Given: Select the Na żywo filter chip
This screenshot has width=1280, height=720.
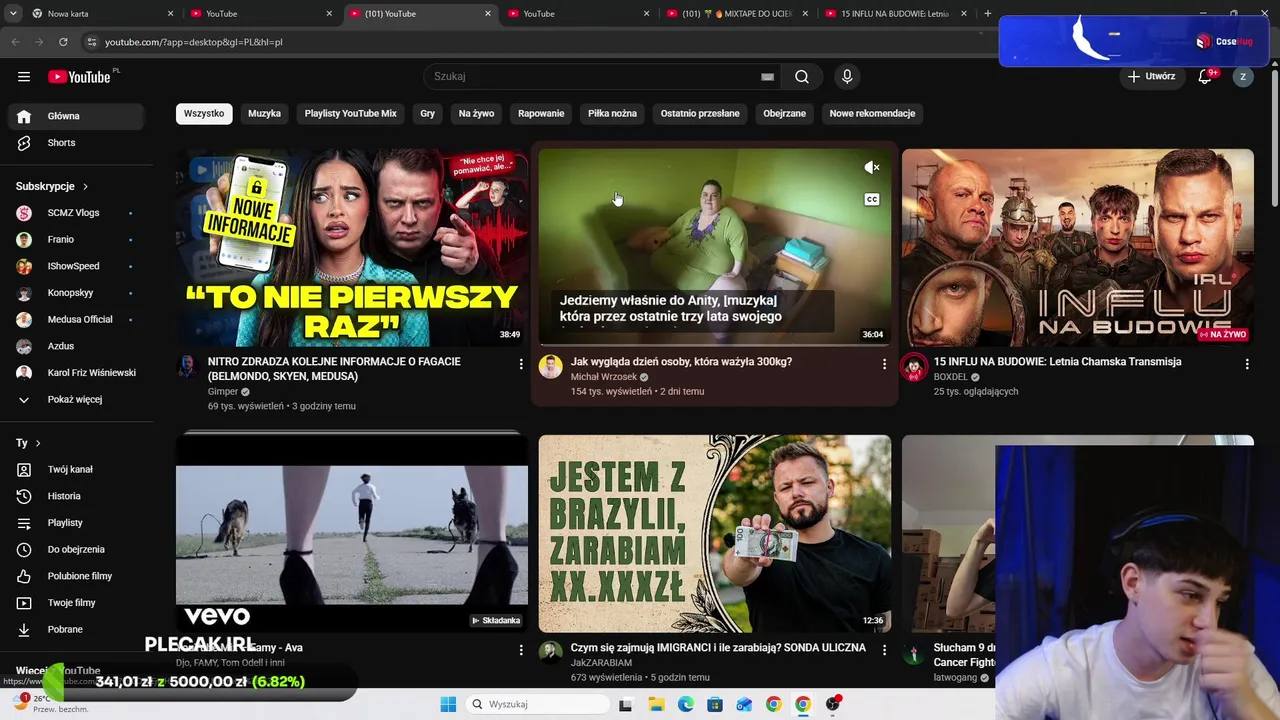Looking at the screenshot, I should pos(477,114).
